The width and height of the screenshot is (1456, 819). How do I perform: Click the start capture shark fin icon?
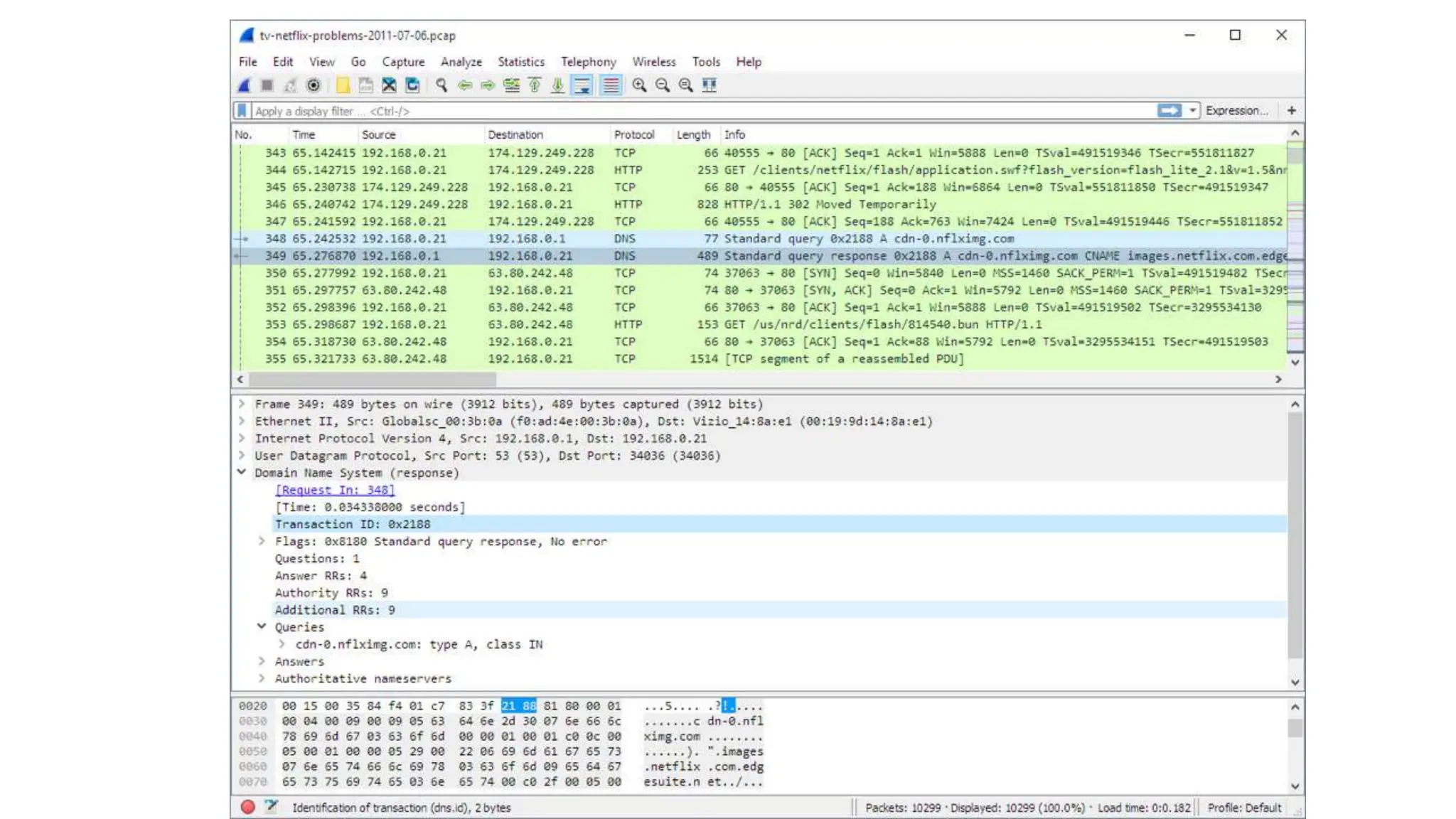245,85
